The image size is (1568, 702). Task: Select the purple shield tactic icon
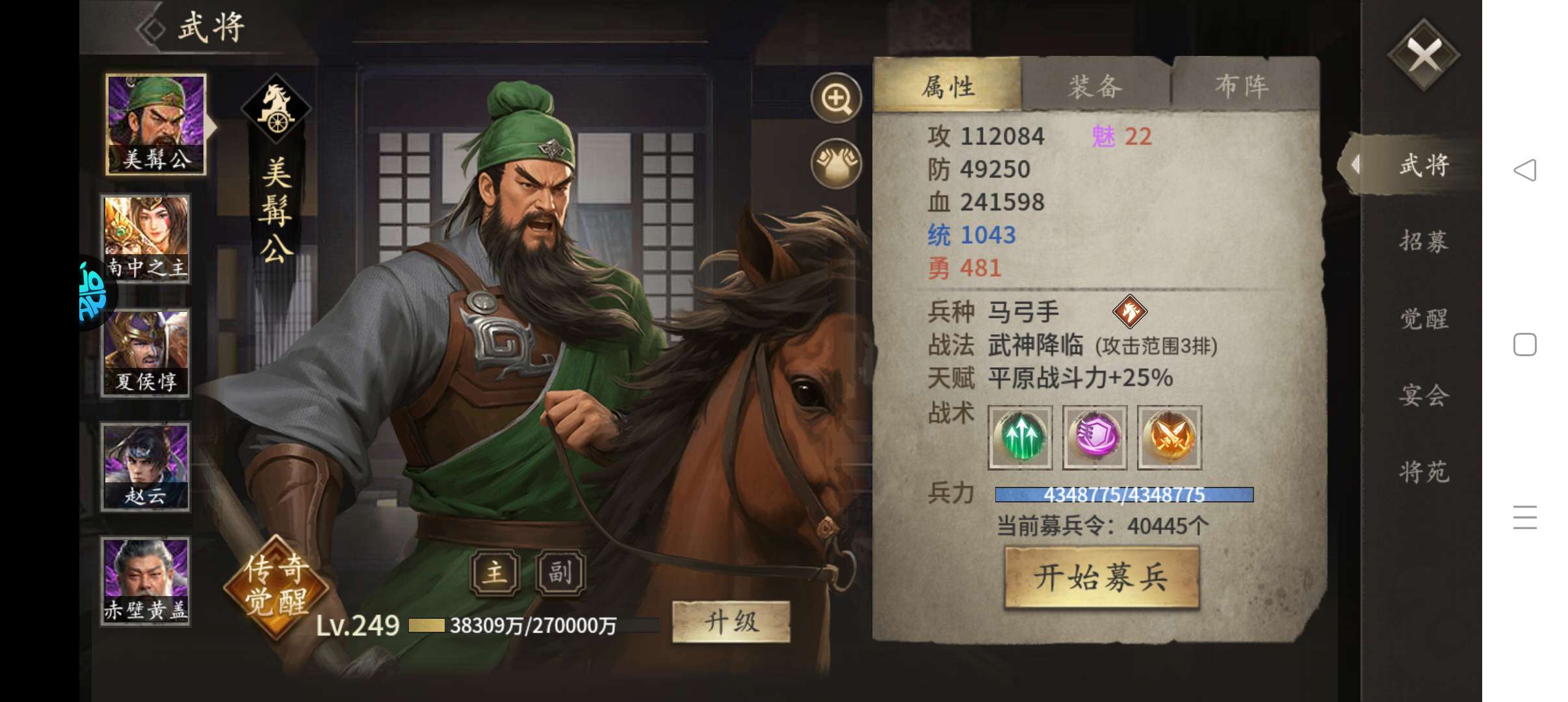coord(1095,437)
